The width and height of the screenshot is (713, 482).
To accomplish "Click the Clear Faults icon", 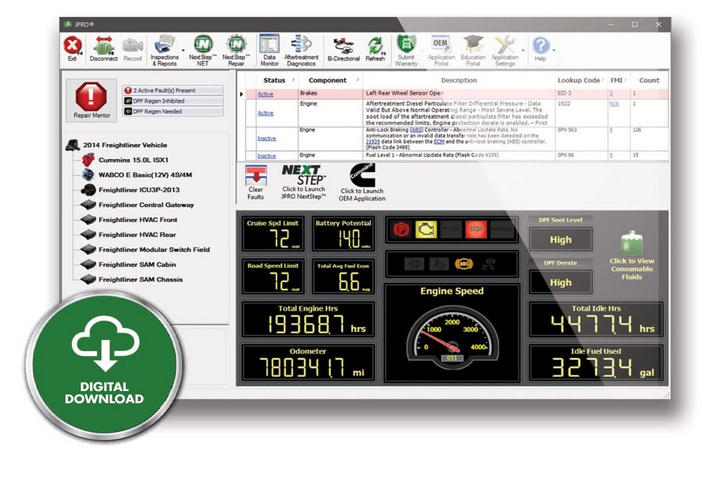I will pyautogui.click(x=256, y=176).
